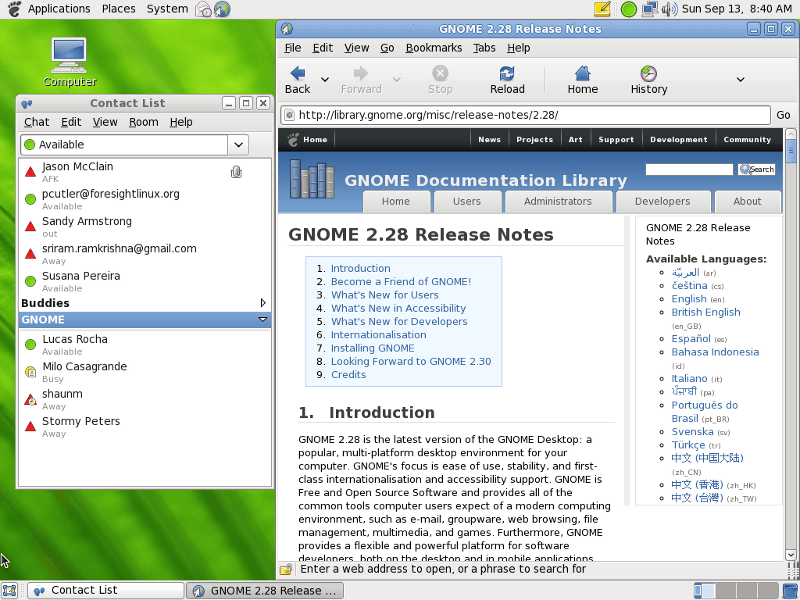Open the notes applet icon in the tray
This screenshot has width=800, height=600.
tap(600, 8)
